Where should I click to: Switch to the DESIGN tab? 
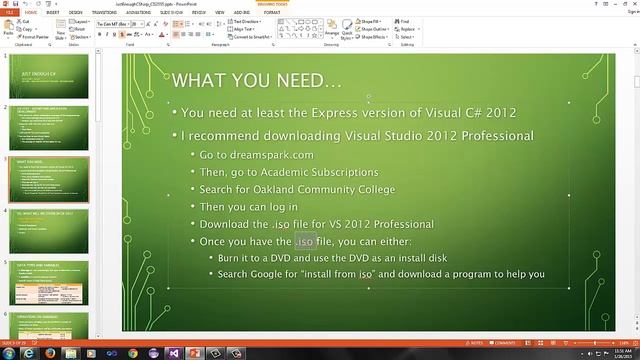[76, 13]
